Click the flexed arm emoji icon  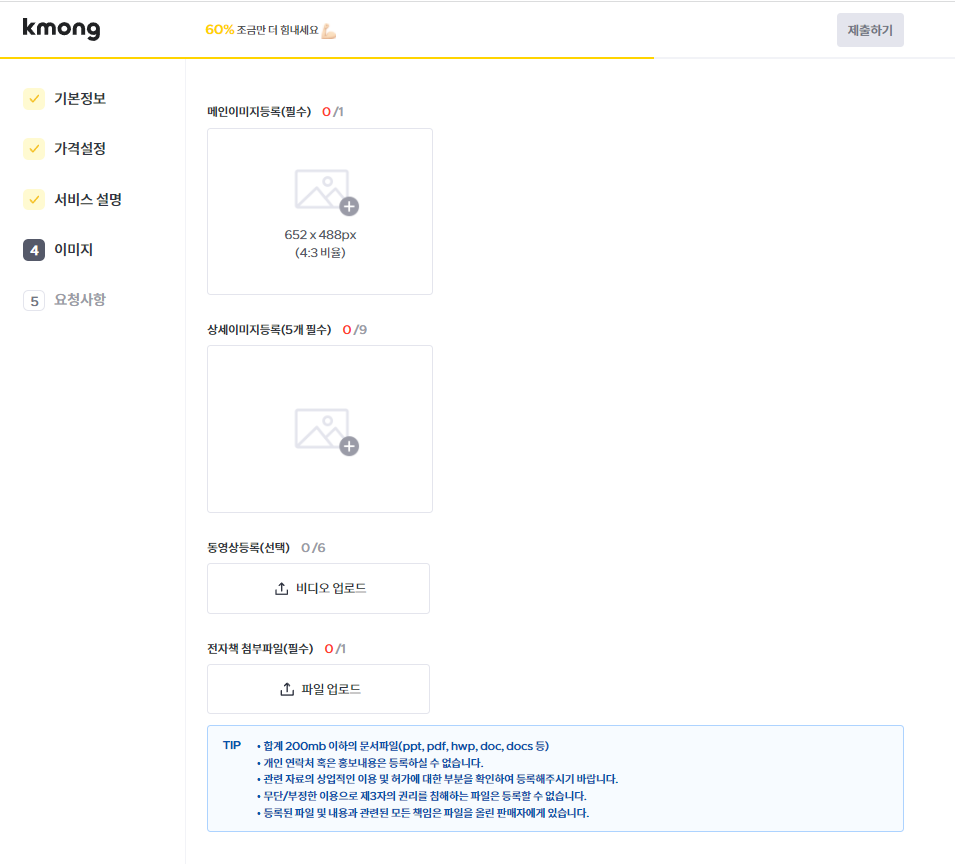[x=329, y=30]
